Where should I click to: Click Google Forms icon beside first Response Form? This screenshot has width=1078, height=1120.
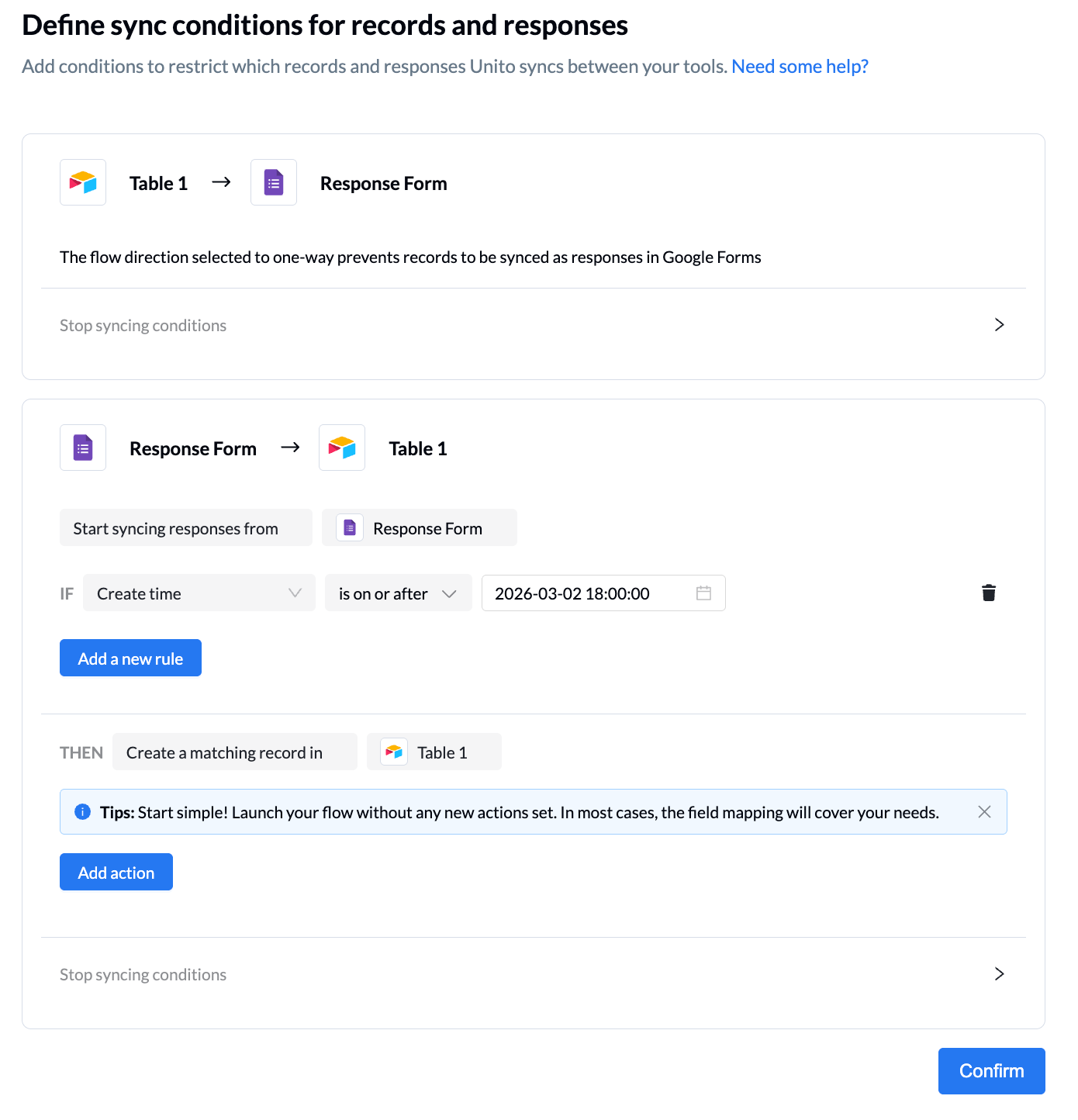[274, 182]
